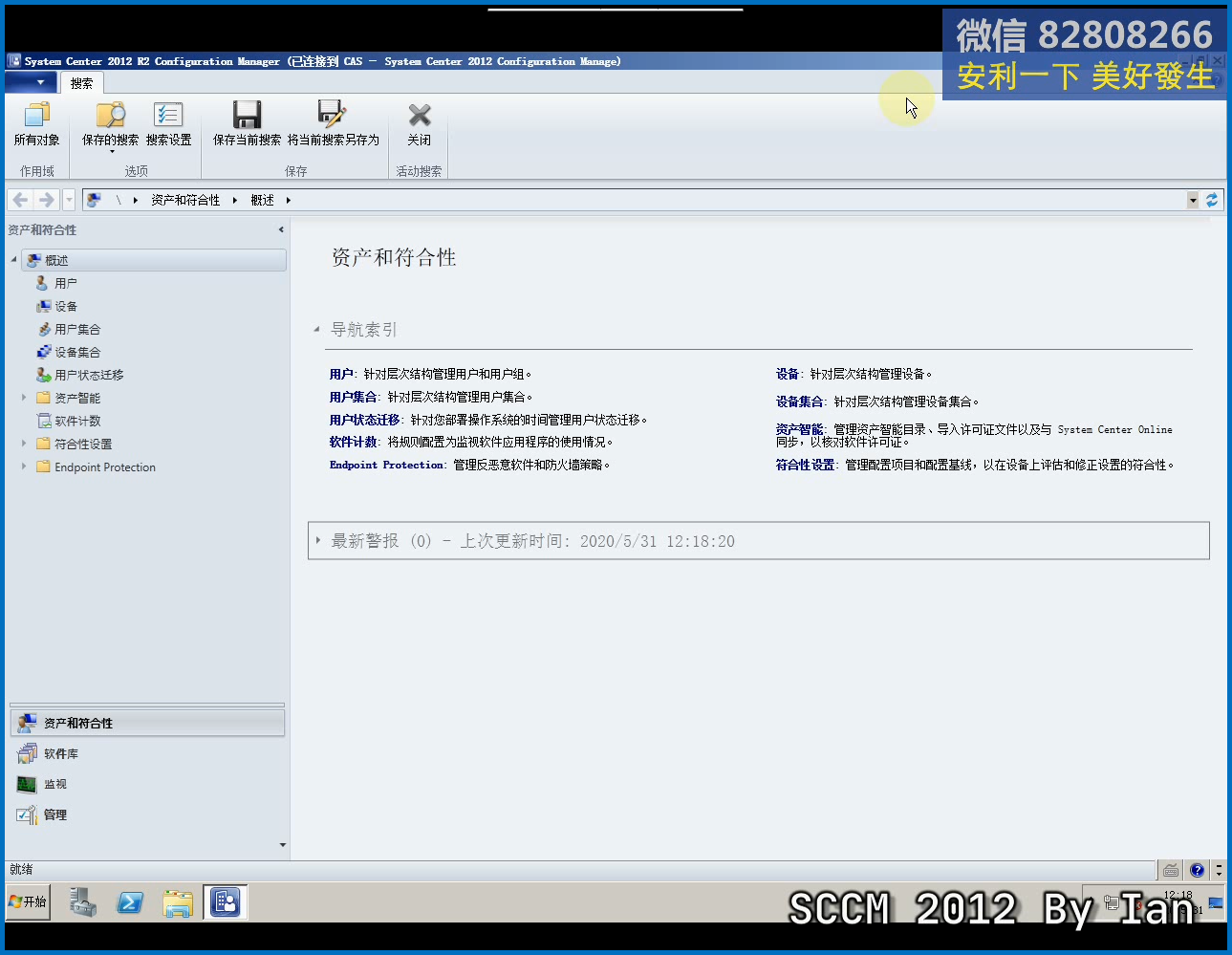This screenshot has width=1232, height=955.
Task: Open the 用户状态迁移 link in navigation index
Action: 364,420
